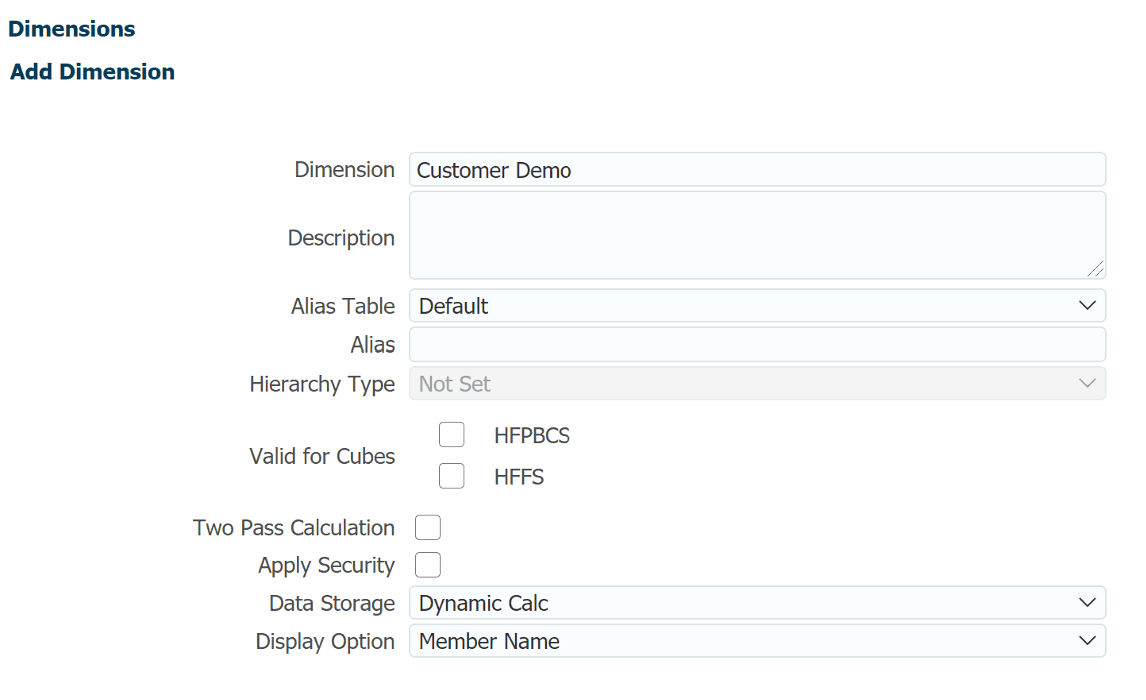Enable the HFPBCS cube checkbox

click(x=451, y=434)
